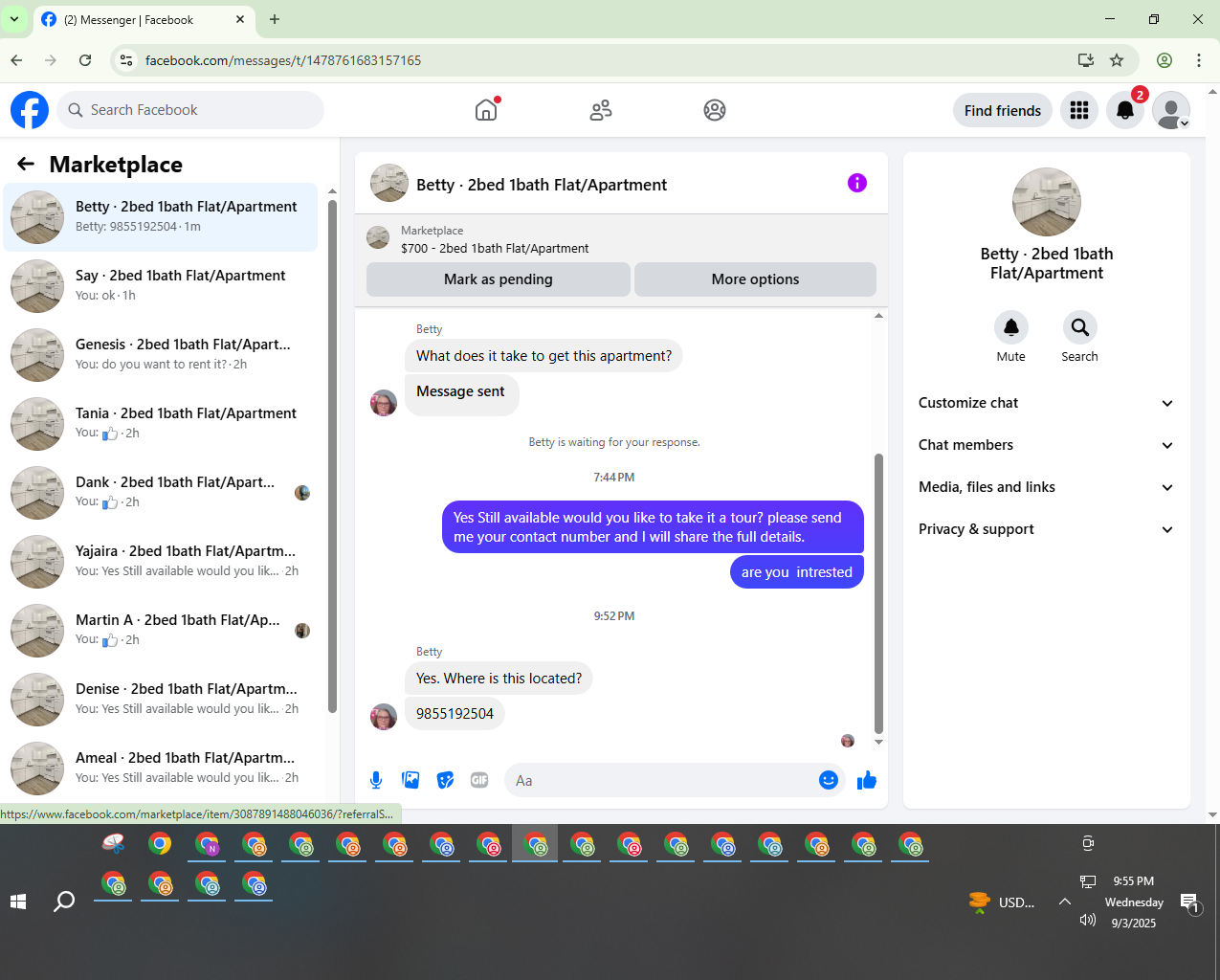Search in conversation magnifier icon

click(x=1079, y=327)
